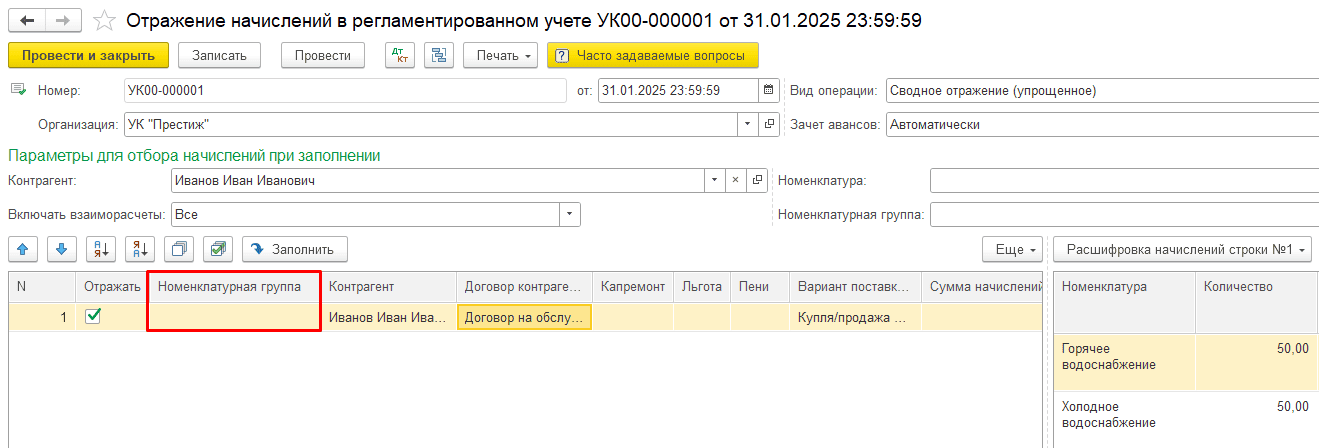The image size is (1319, 448).
Task: Click the N column header
Action: tap(42, 287)
